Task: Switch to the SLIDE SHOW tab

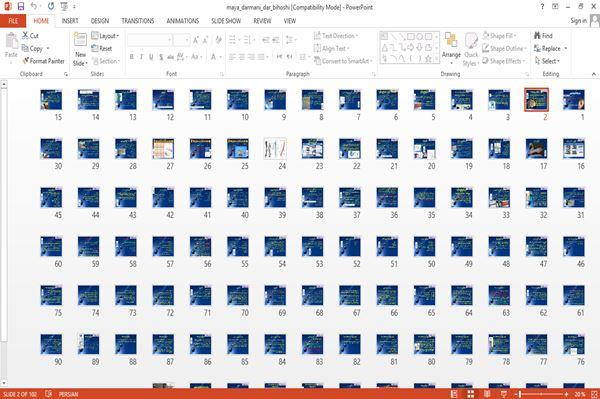Action: (x=226, y=21)
